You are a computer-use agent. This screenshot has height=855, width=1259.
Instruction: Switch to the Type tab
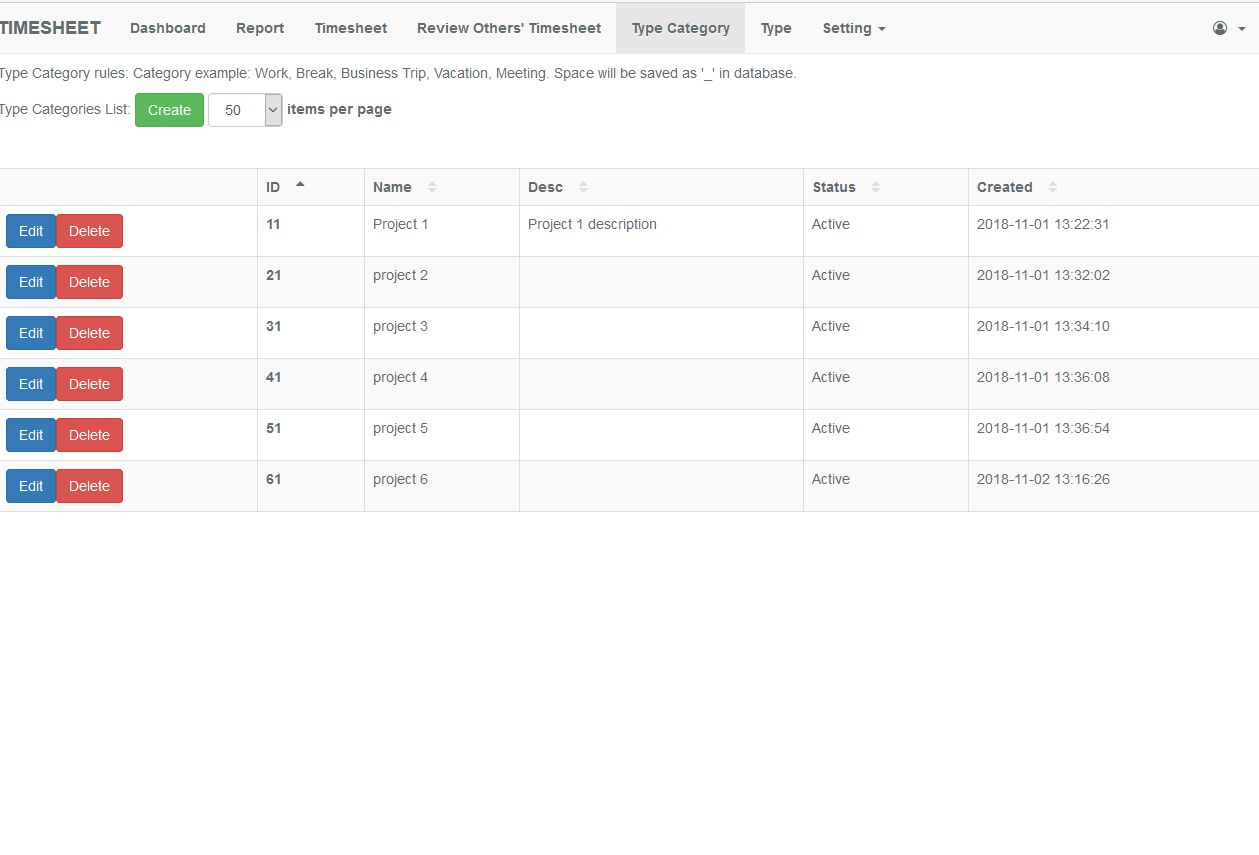776,28
